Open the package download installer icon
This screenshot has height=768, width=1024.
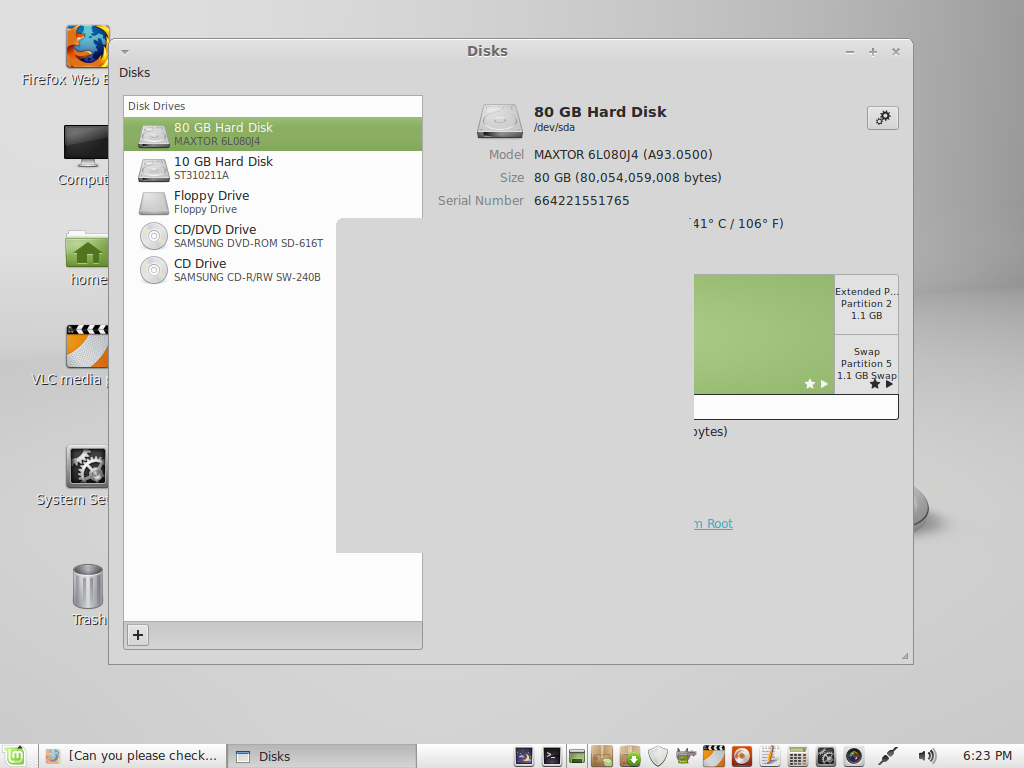point(630,756)
